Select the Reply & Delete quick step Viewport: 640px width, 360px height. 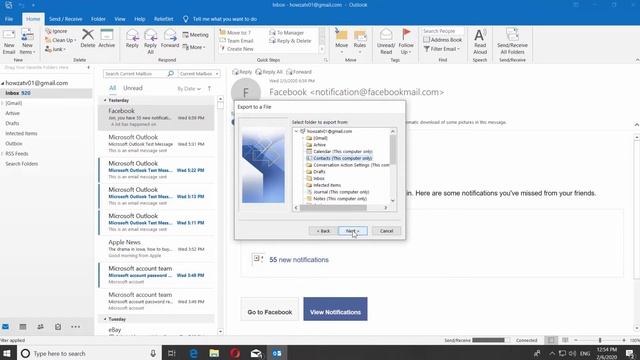coord(290,41)
